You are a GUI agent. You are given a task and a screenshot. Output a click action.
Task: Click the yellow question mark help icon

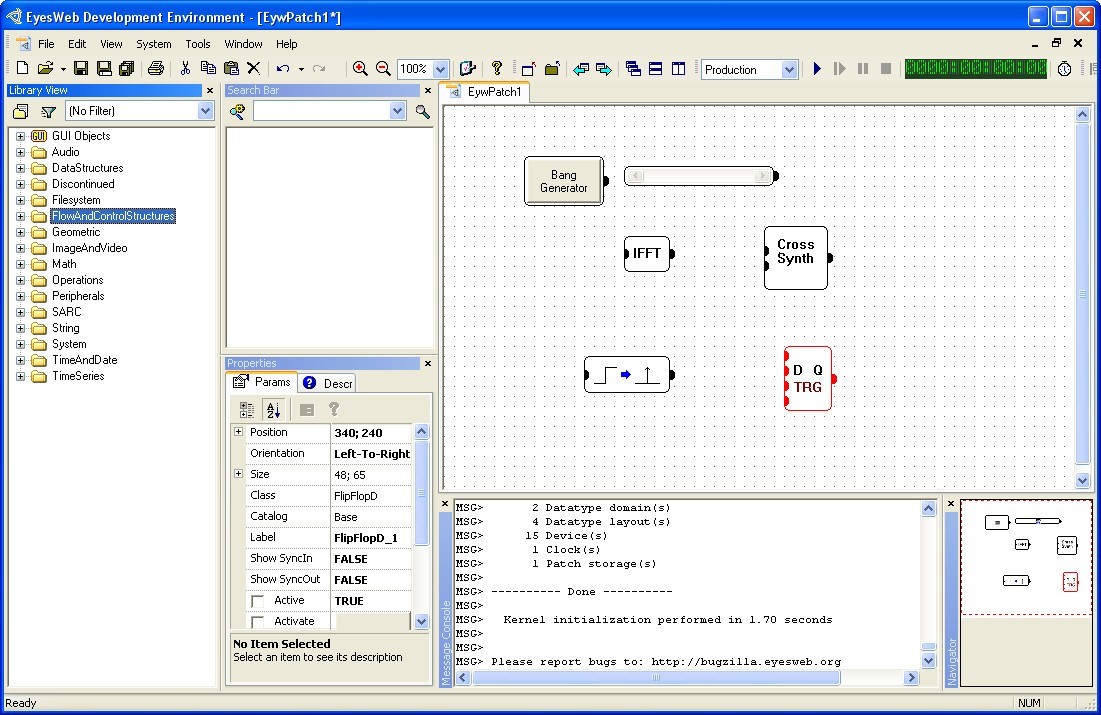pyautogui.click(x=497, y=68)
